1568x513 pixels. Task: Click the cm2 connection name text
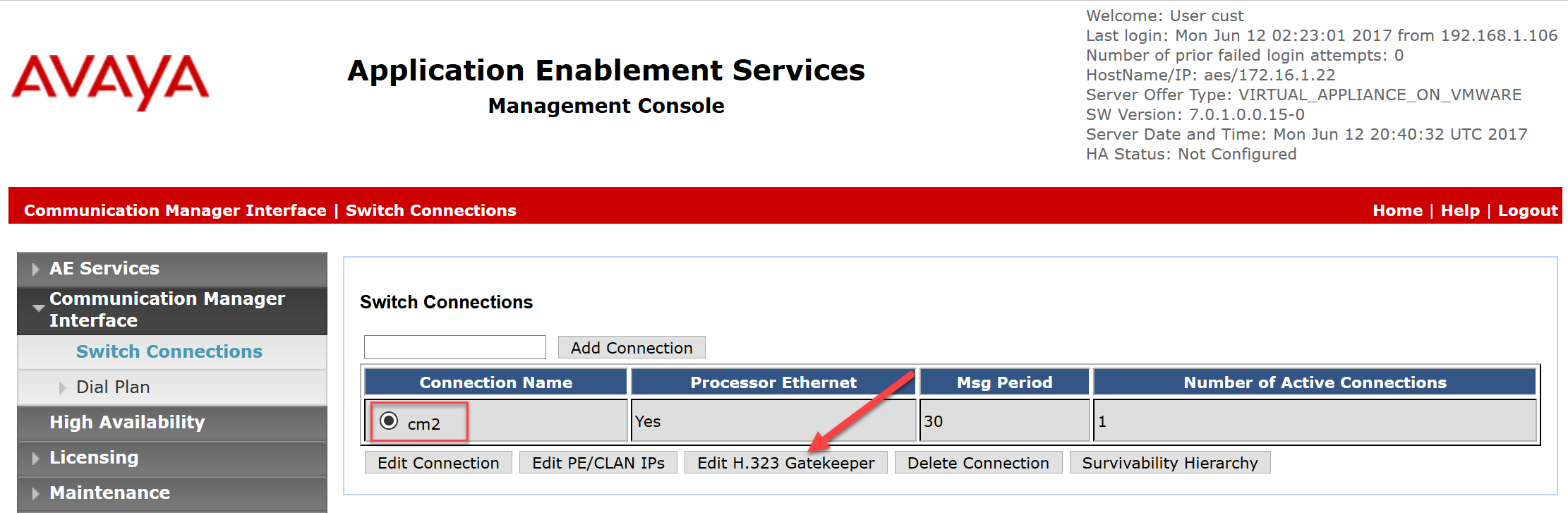[423, 423]
